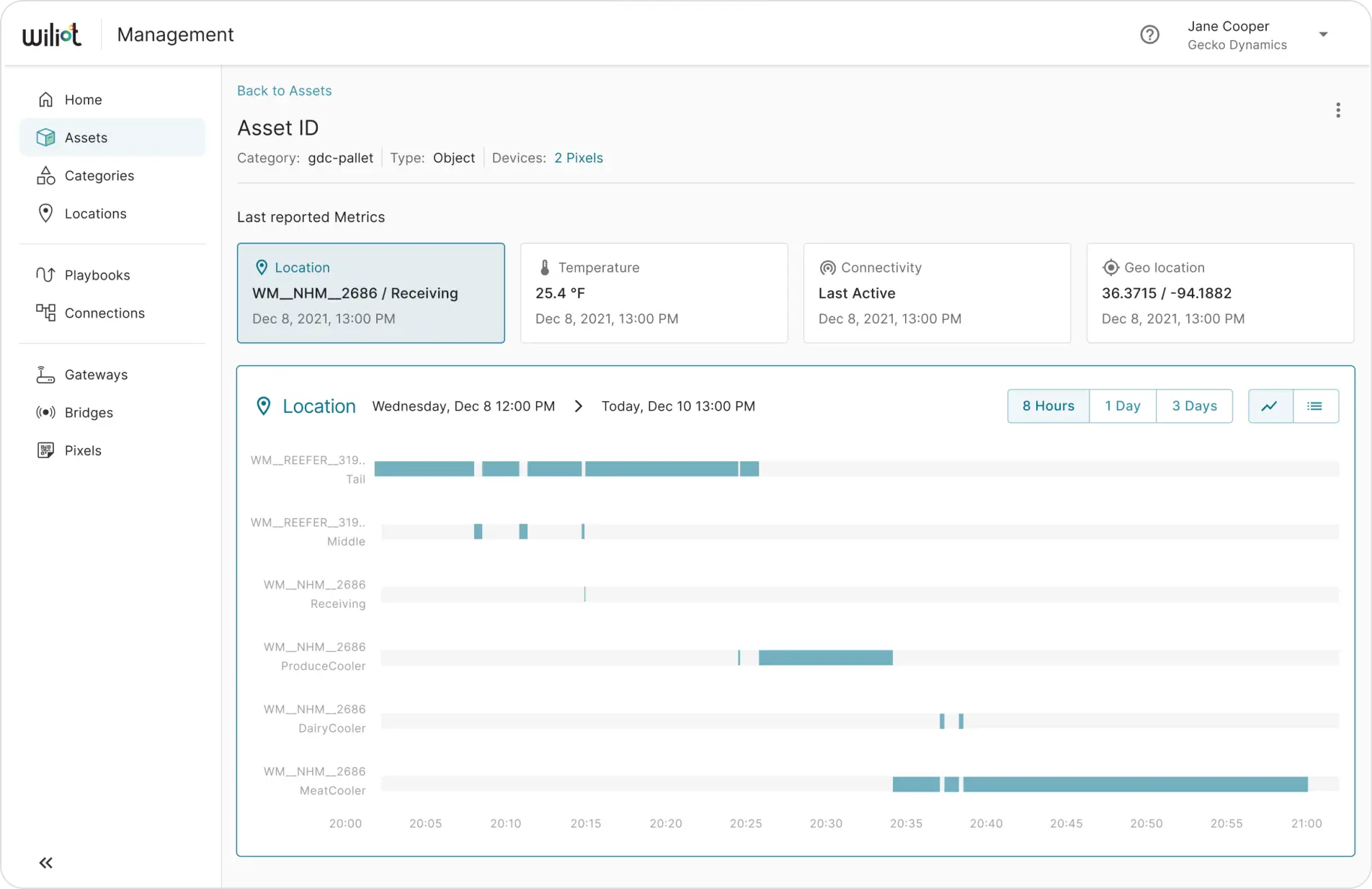Click the Gateways icon in sidebar
Image resolution: width=1372 pixels, height=889 pixels.
[x=45, y=375]
